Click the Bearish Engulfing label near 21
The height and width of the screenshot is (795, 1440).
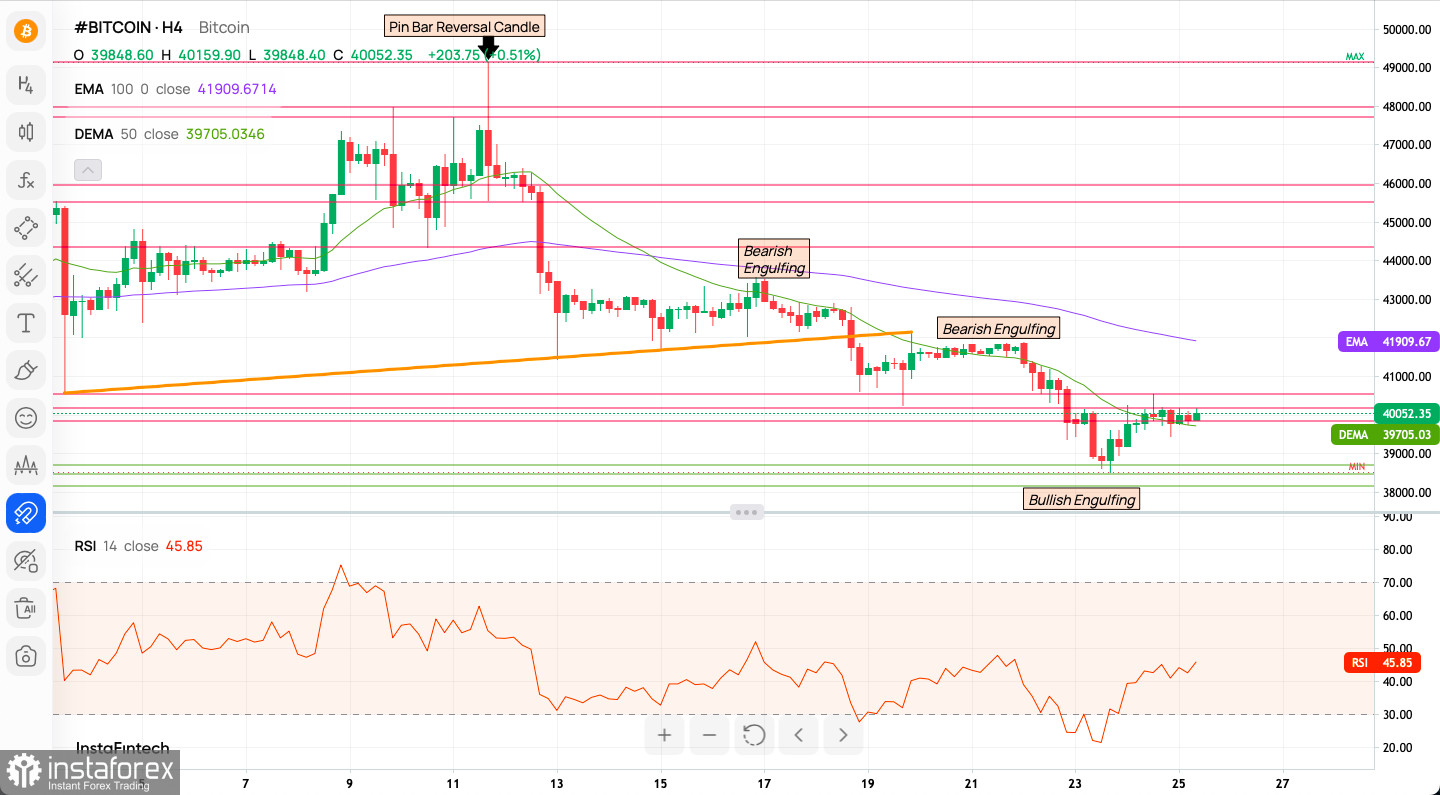[999, 328]
